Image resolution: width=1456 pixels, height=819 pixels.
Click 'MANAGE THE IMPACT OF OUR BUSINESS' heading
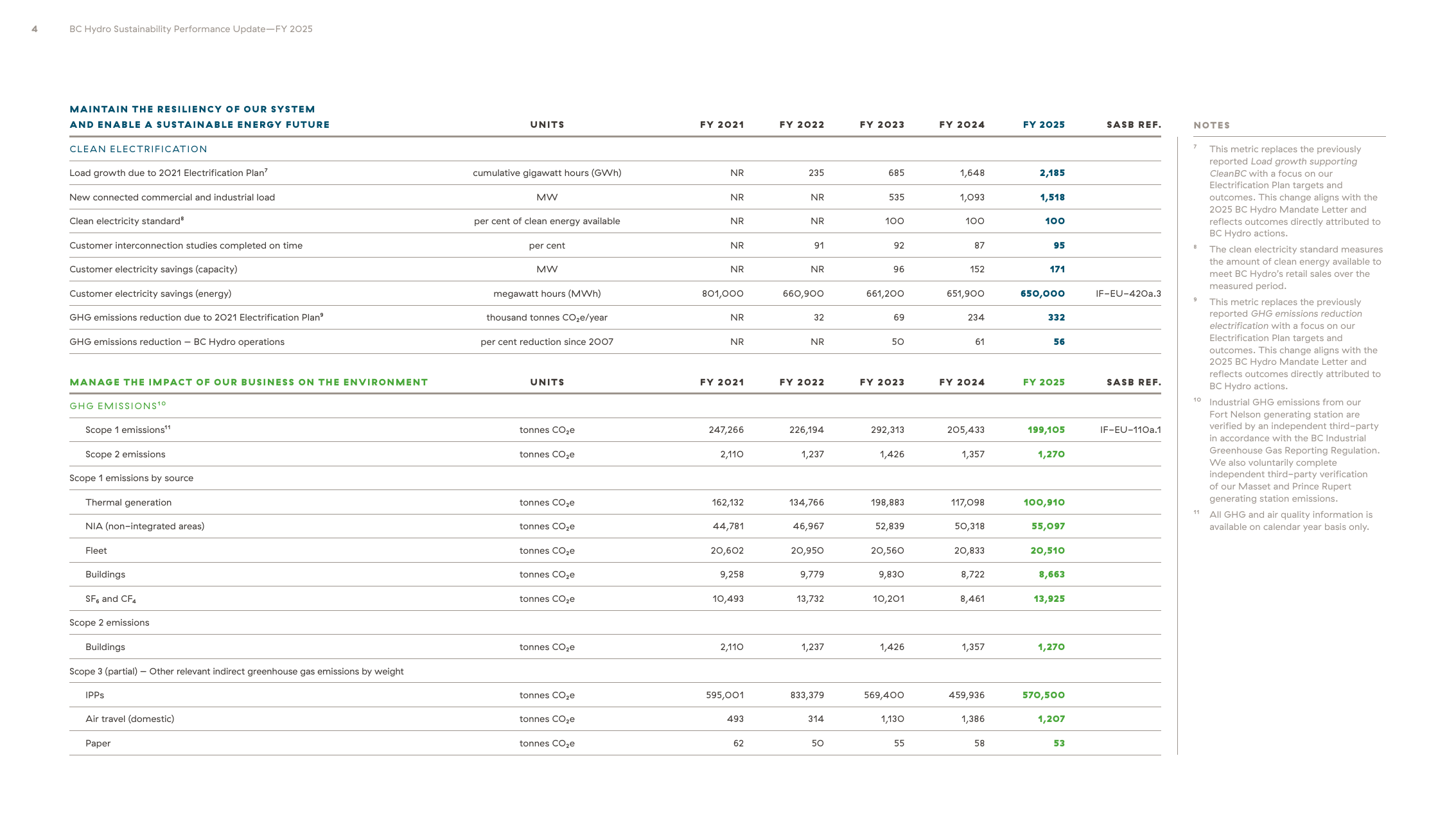pyautogui.click(x=249, y=382)
